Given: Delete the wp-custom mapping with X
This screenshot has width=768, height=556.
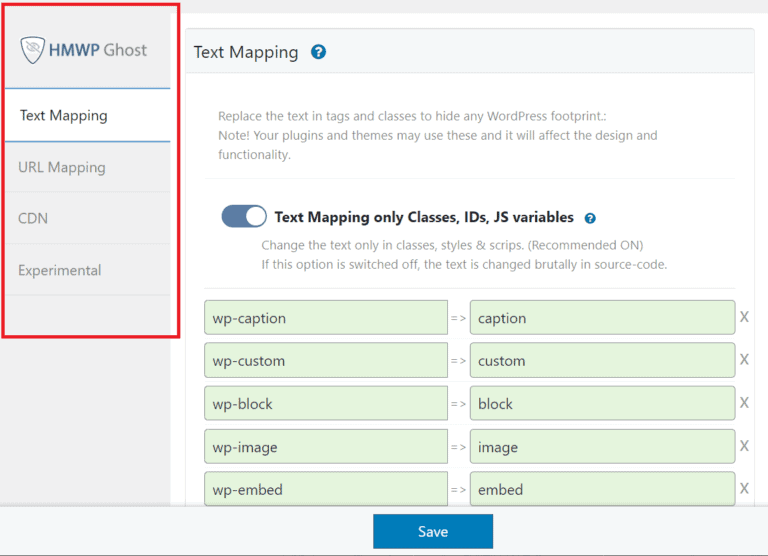Looking at the screenshot, I should (744, 361).
